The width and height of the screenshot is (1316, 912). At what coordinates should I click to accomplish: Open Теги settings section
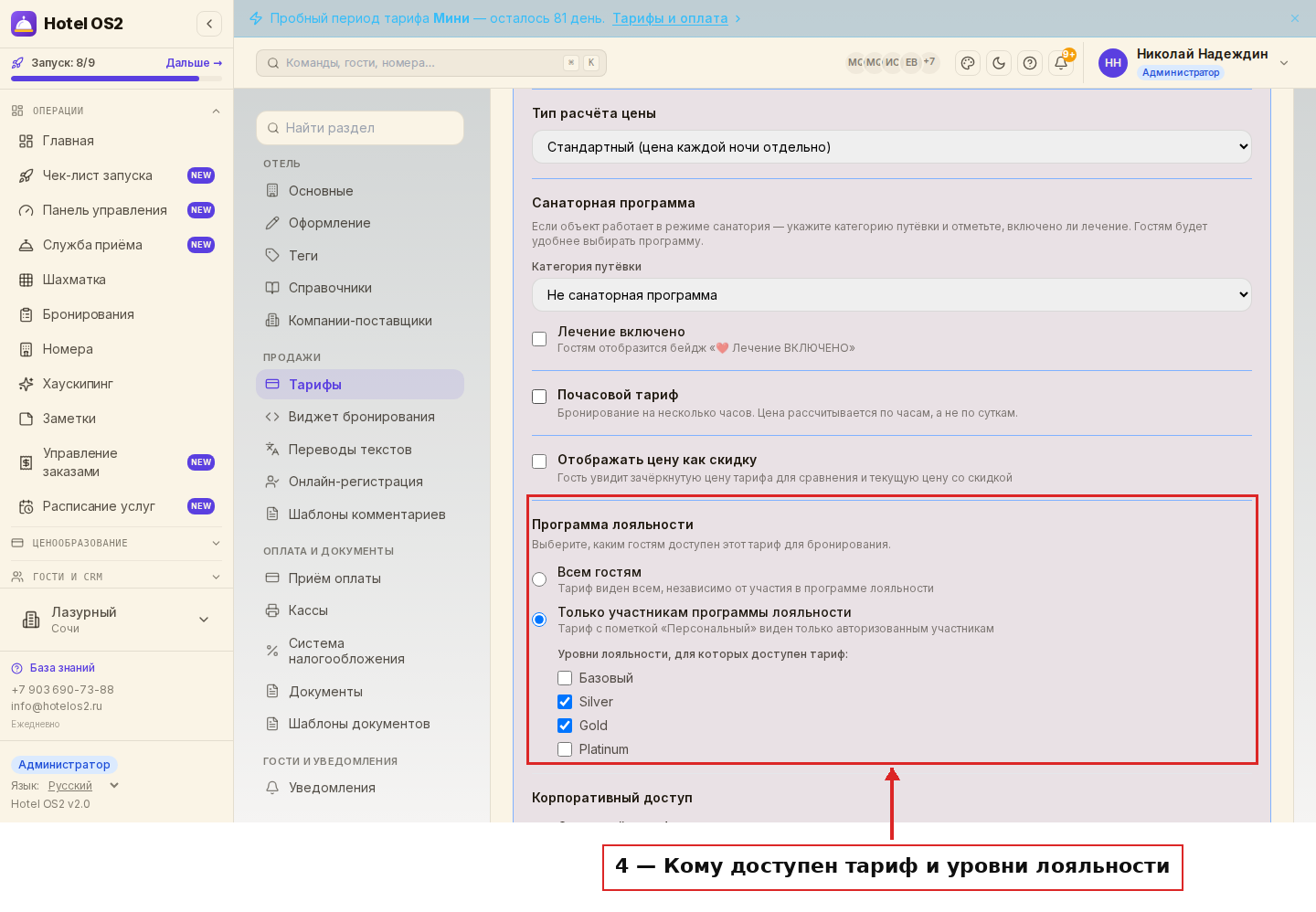[360, 256]
